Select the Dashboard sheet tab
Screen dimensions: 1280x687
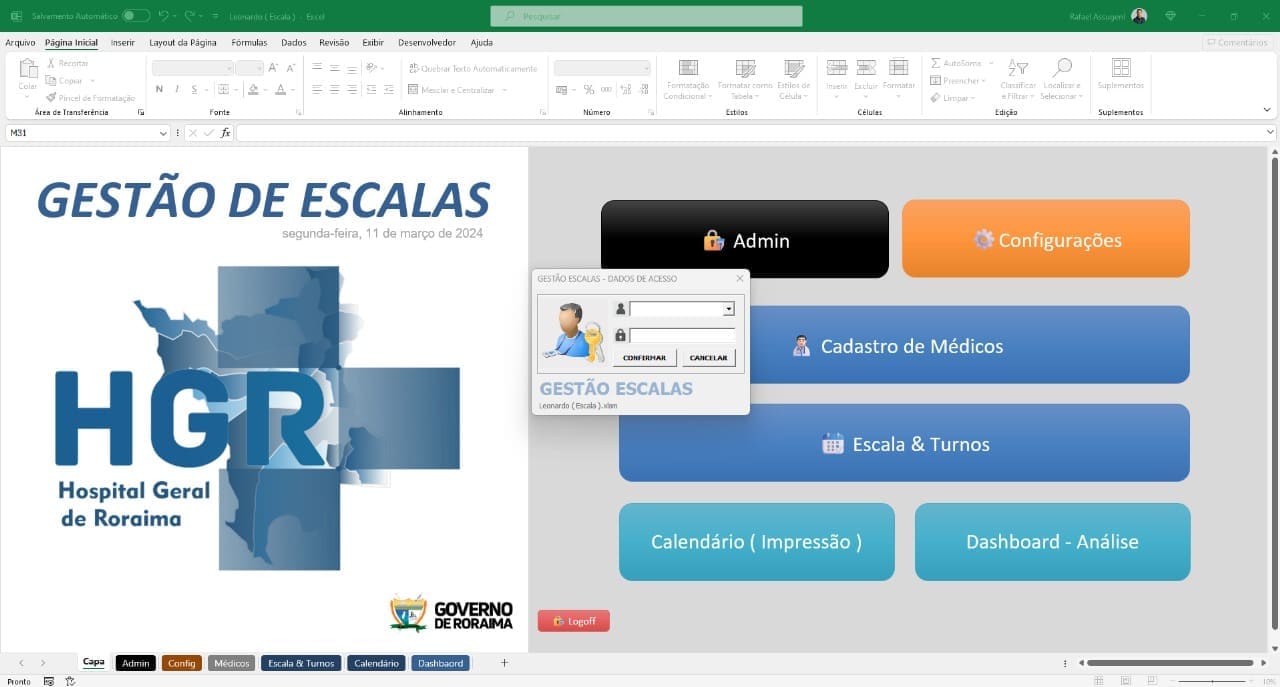point(440,663)
